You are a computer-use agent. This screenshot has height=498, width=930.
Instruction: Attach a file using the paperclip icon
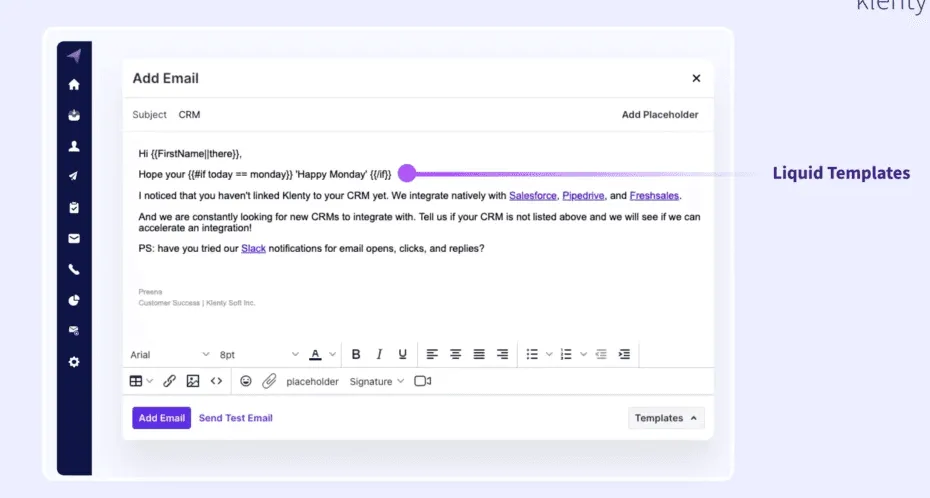click(x=269, y=381)
